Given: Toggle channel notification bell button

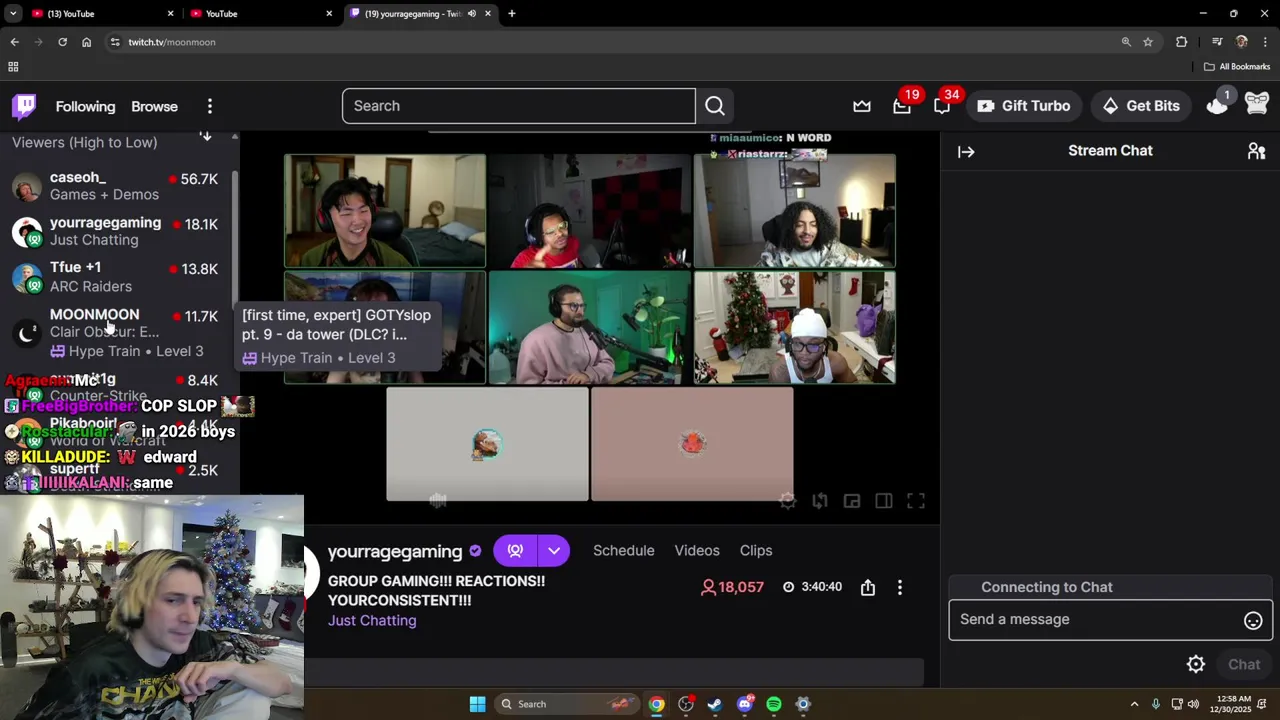Looking at the screenshot, I should pos(515,551).
